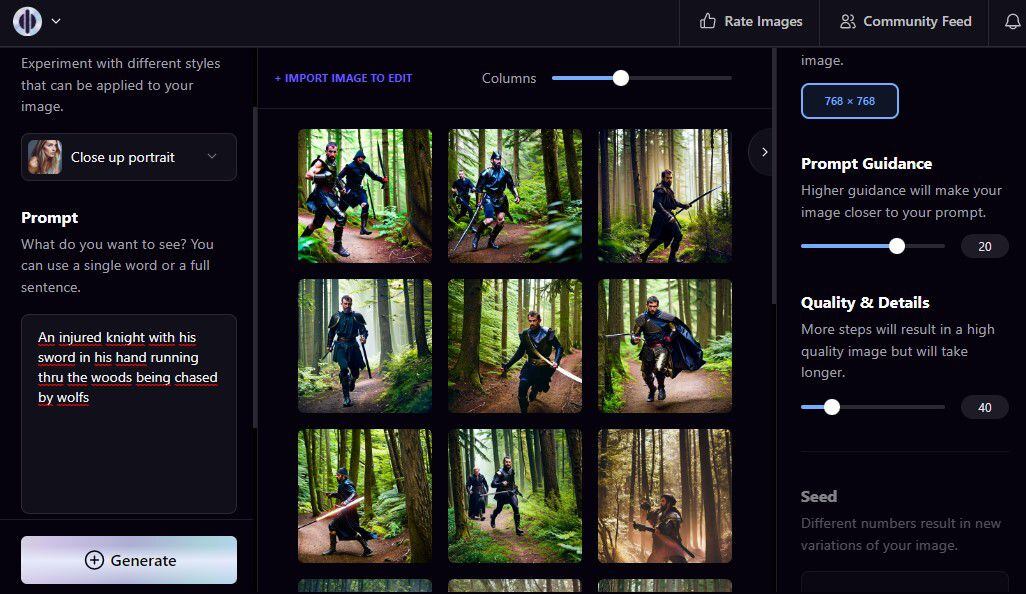
Task: Open the dropdown arrow beside the logo
Action: tap(56, 21)
